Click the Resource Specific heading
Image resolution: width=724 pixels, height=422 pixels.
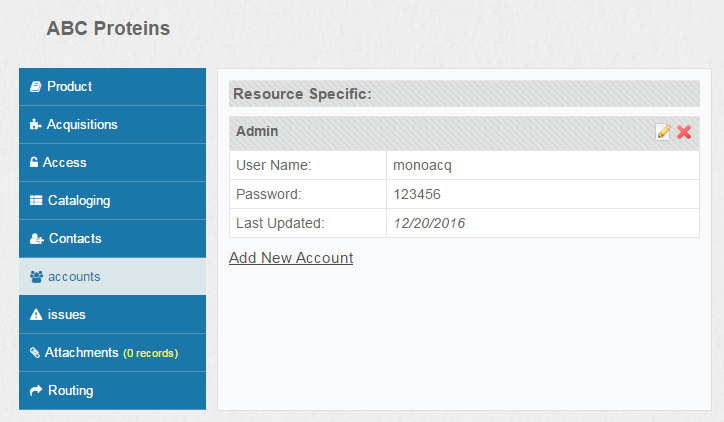pyautogui.click(x=302, y=94)
